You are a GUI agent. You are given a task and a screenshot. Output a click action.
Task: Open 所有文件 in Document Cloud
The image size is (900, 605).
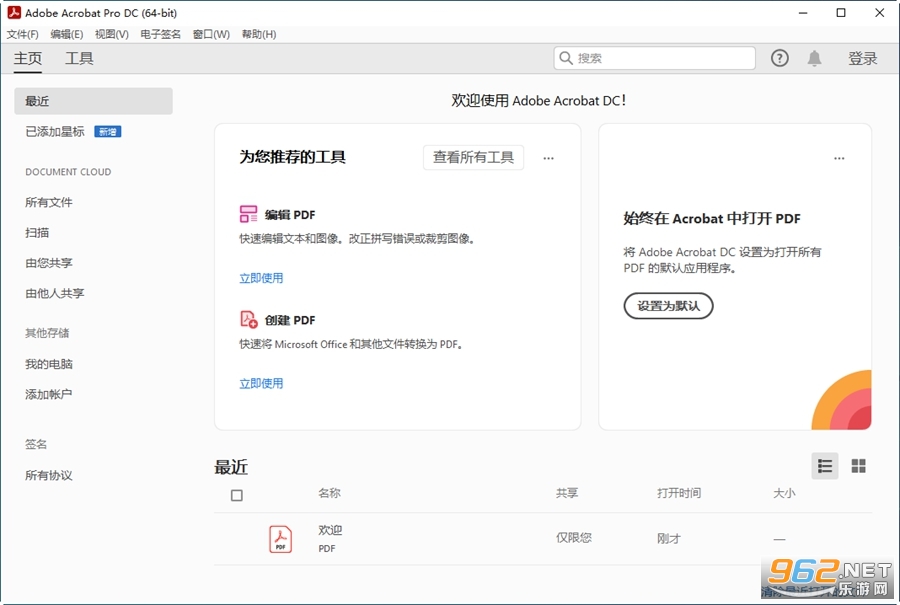tap(49, 202)
